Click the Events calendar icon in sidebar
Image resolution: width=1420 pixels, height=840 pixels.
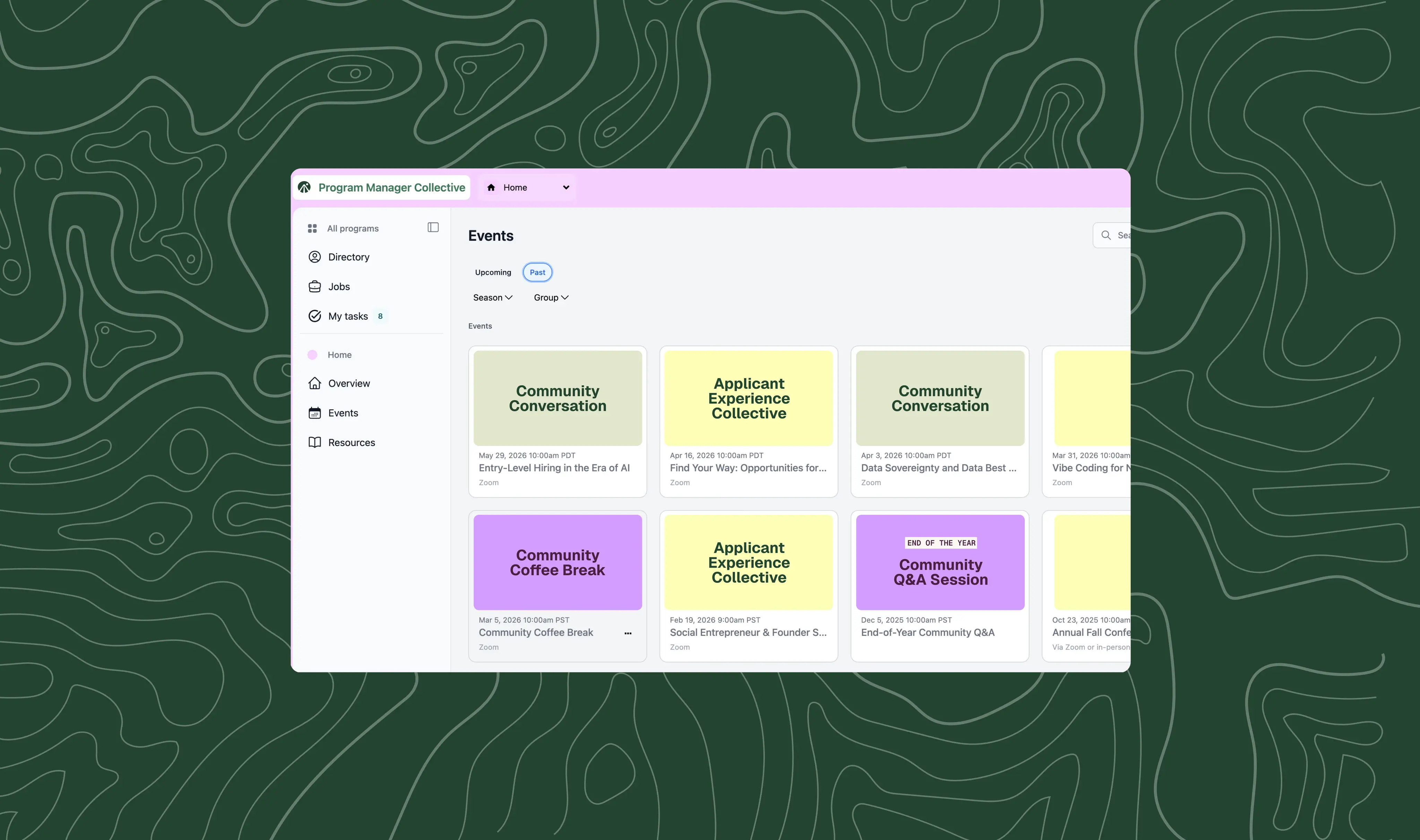click(315, 413)
